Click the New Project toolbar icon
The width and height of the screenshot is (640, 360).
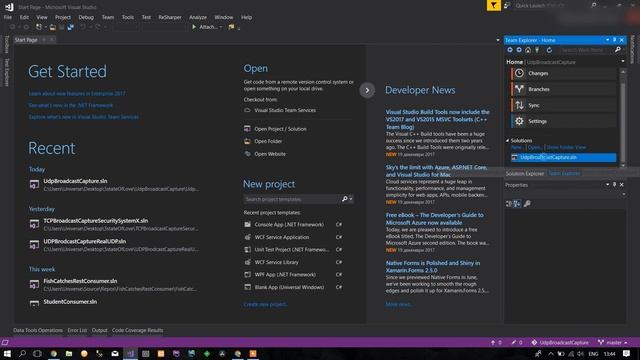[39, 27]
